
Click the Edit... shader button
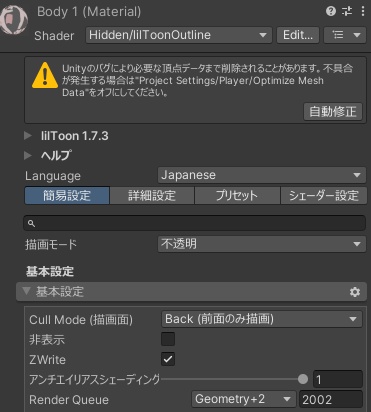tap(298, 35)
